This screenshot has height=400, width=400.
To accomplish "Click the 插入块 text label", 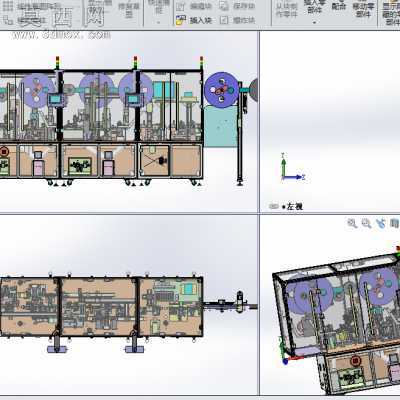I will 200,20.
